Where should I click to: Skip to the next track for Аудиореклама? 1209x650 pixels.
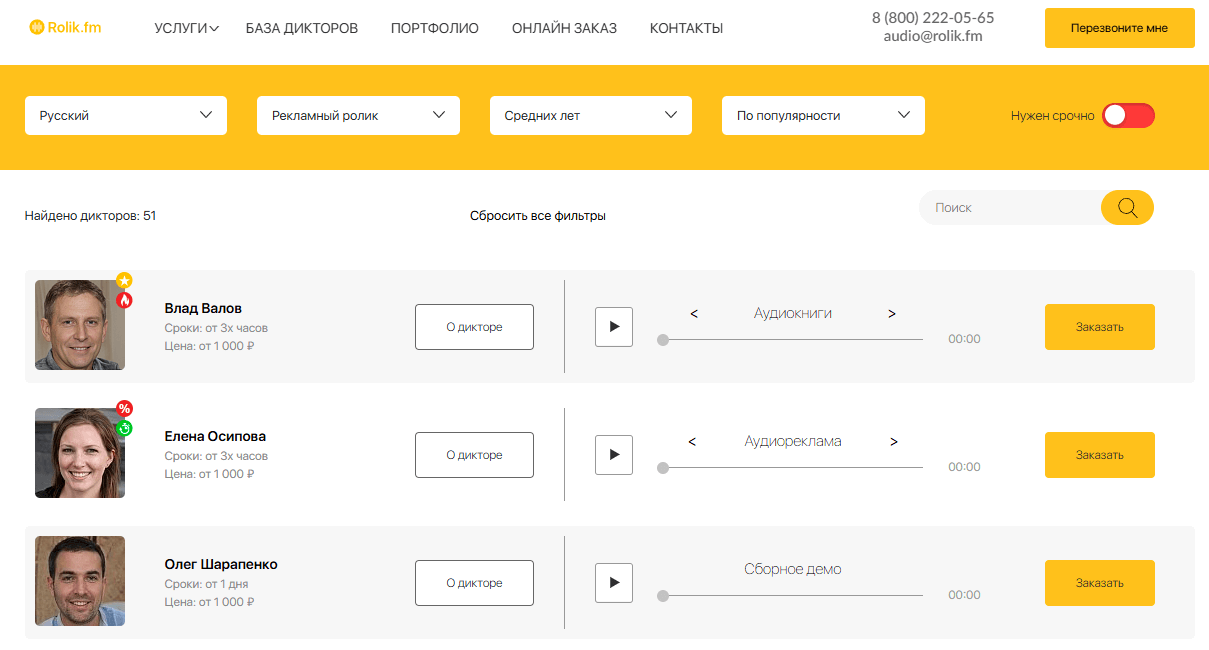point(893,441)
